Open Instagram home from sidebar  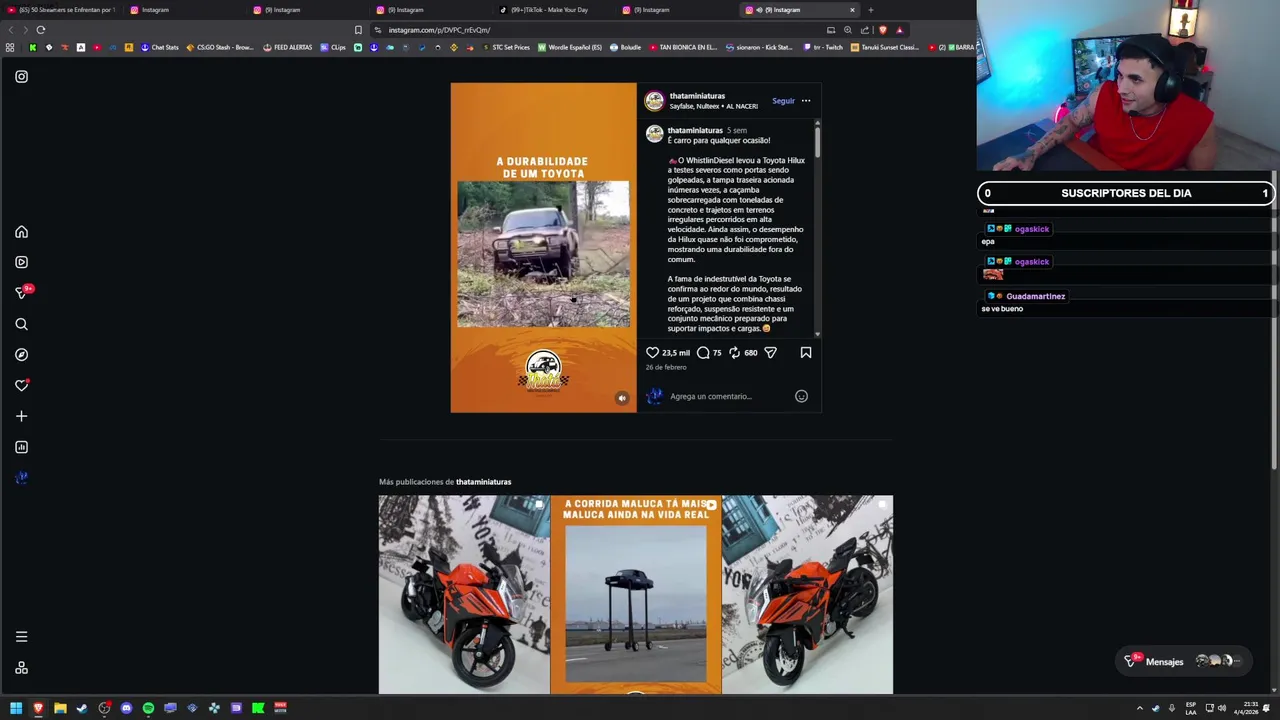(21, 232)
